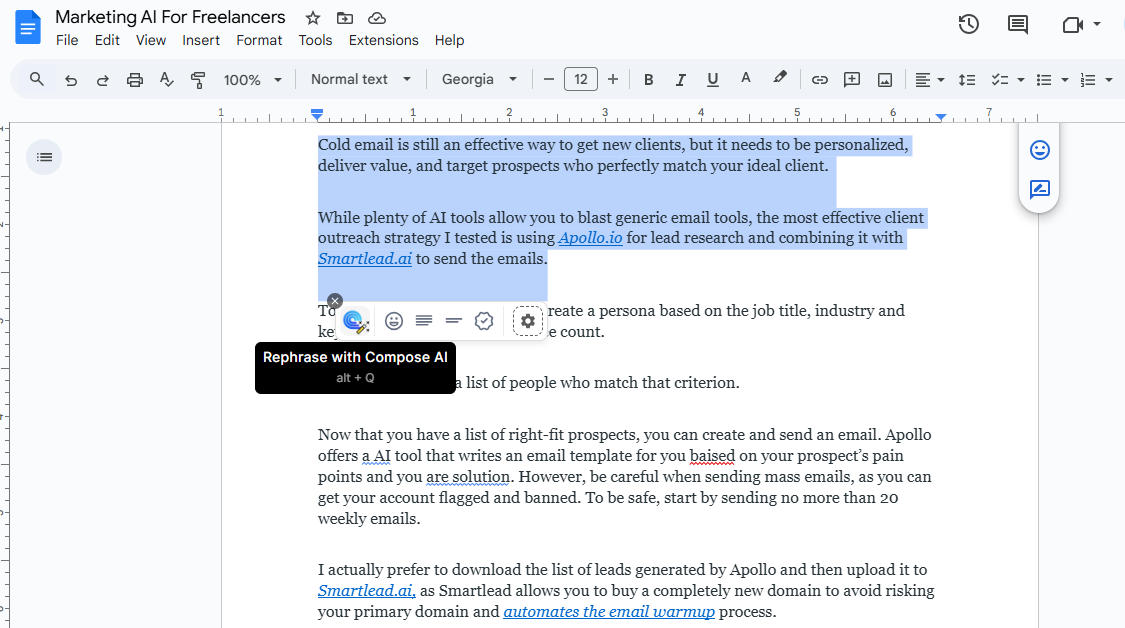
Task: Click the emoji reaction icon in right margin
Action: 1040,150
